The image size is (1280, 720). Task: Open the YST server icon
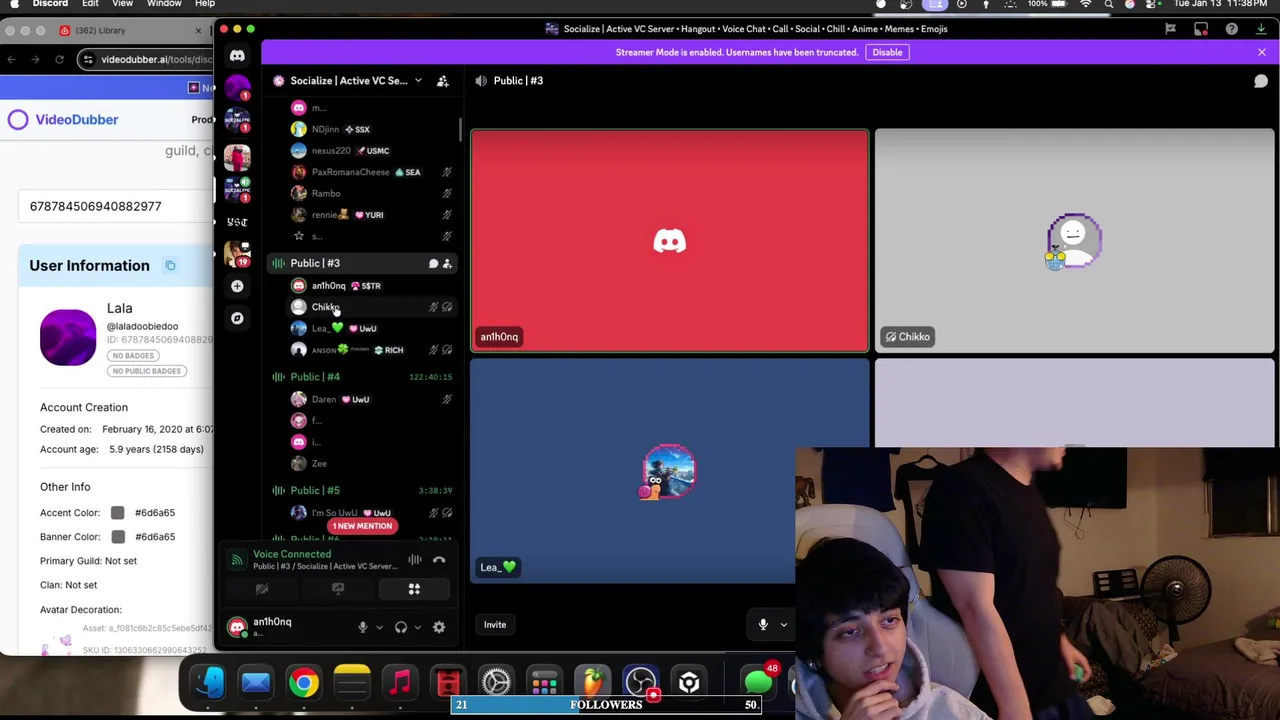coord(237,222)
